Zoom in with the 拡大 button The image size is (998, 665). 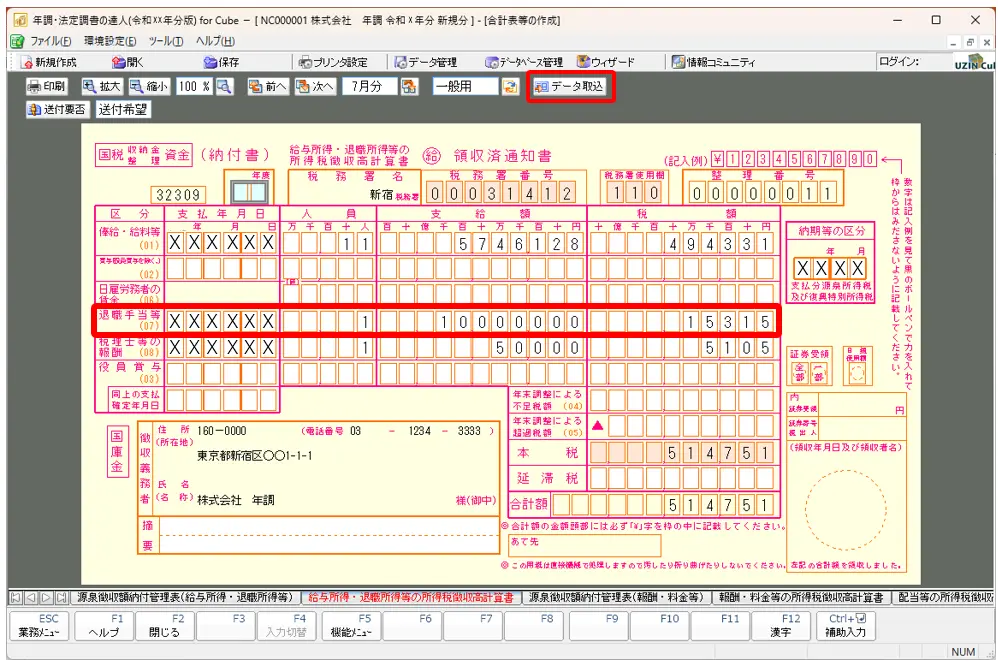pyautogui.click(x=102, y=86)
